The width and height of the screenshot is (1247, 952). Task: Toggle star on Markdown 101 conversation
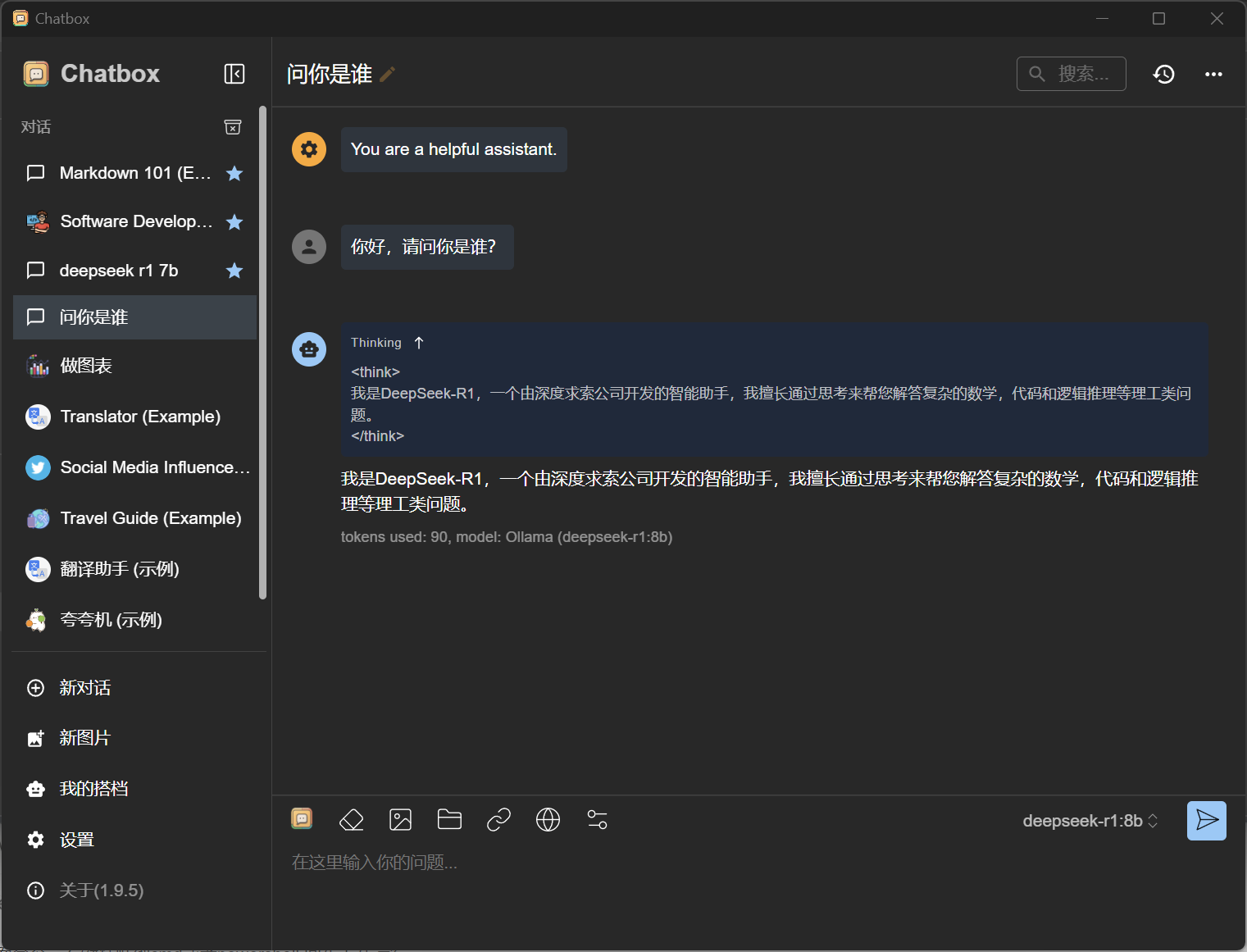pyautogui.click(x=234, y=173)
